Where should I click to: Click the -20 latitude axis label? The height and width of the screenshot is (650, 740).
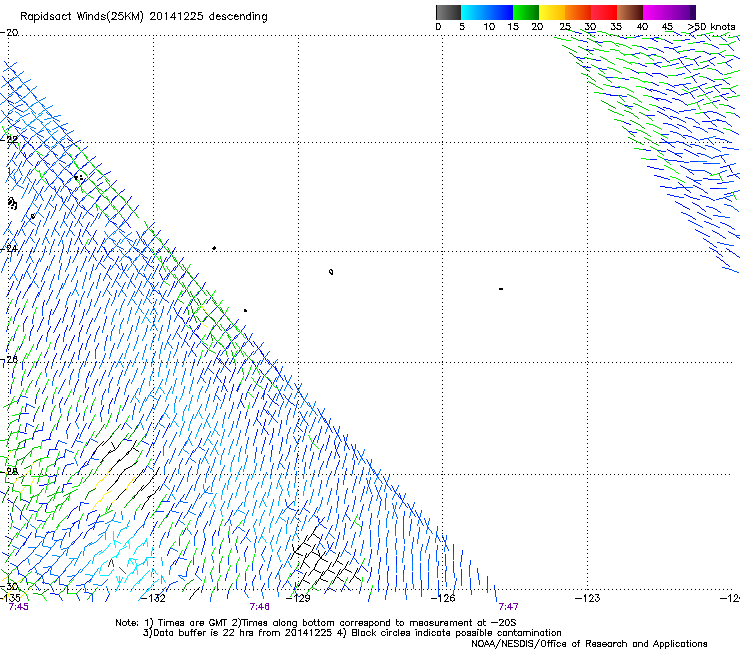(x=9, y=33)
